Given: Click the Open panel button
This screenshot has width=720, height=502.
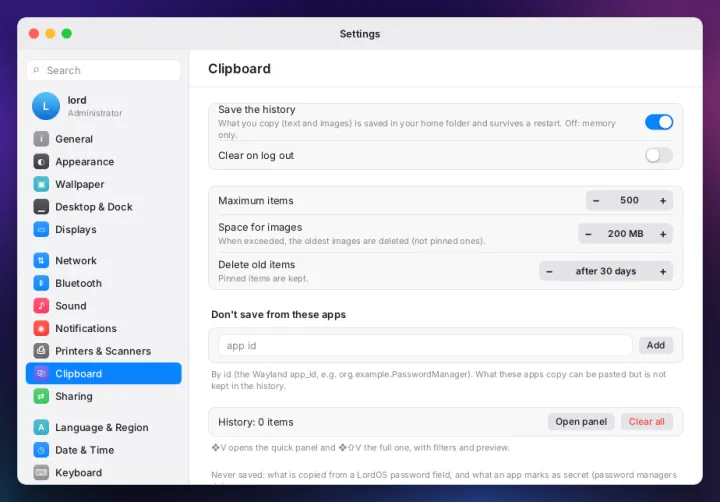Looking at the screenshot, I should tap(581, 422).
